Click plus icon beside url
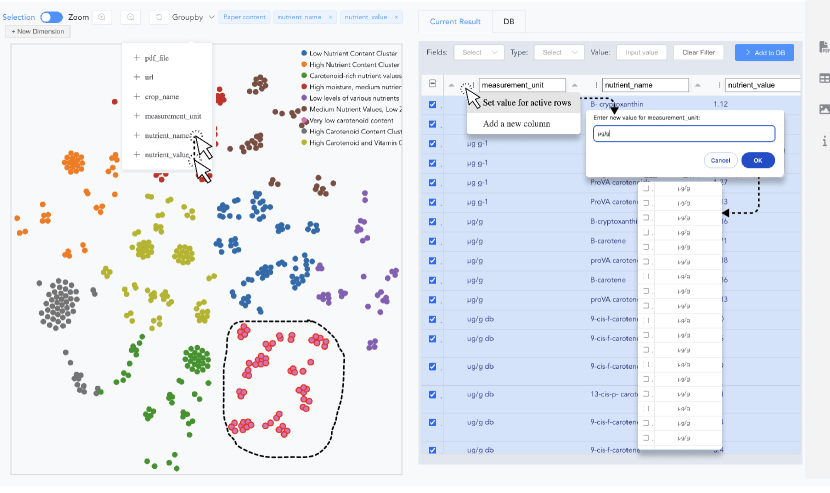Image resolution: width=830 pixels, height=493 pixels. click(x=137, y=77)
